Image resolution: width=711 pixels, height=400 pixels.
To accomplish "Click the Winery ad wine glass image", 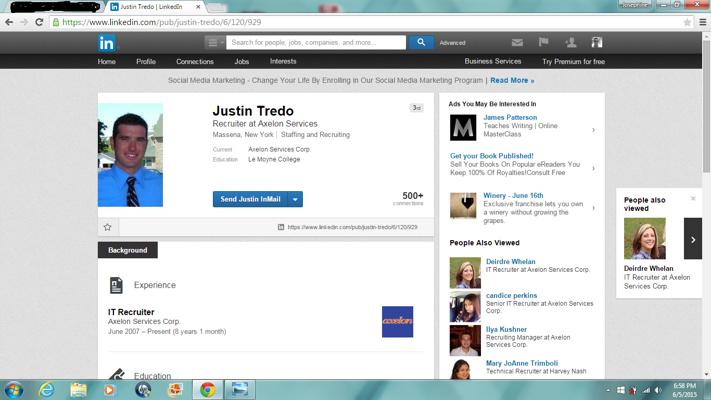I will pyautogui.click(x=463, y=205).
